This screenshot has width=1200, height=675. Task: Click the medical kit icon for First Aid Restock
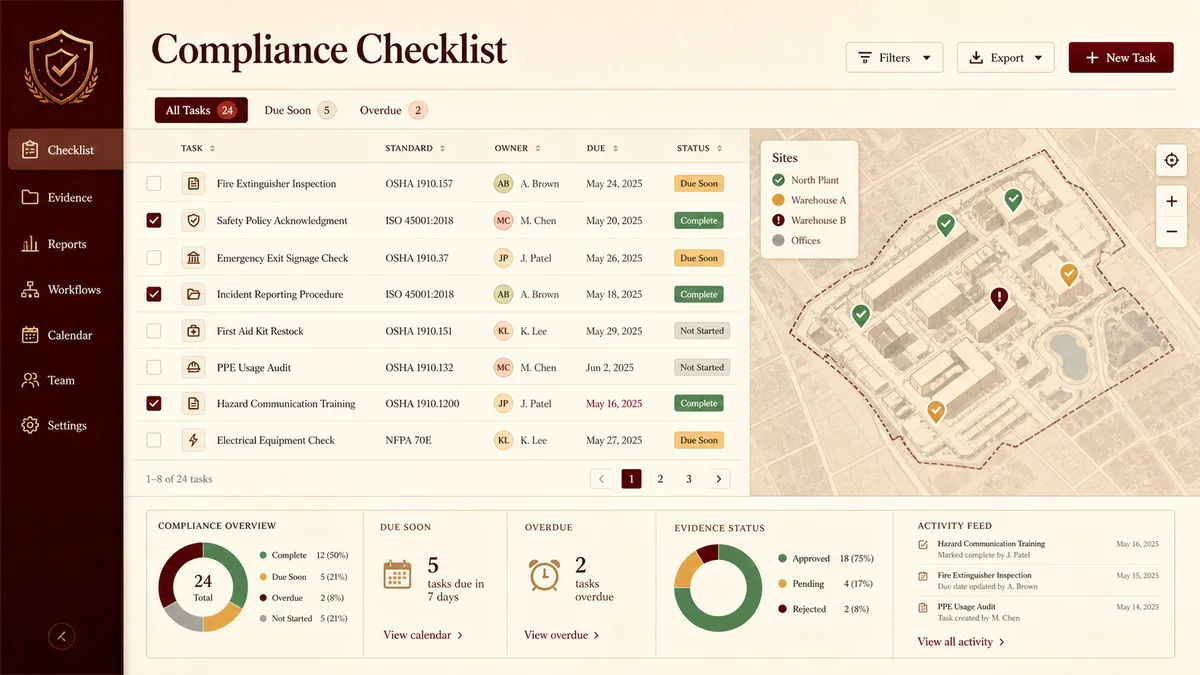coord(193,331)
